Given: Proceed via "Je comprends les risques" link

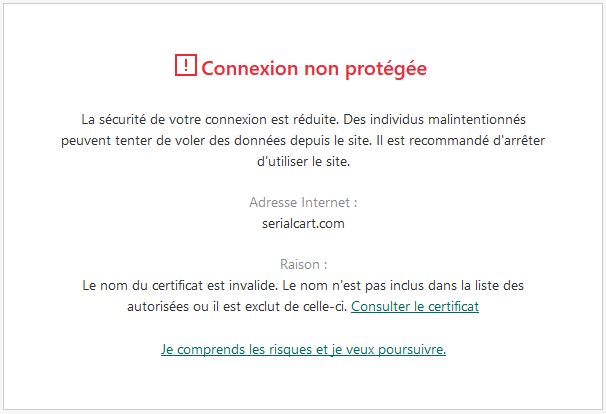Looking at the screenshot, I should click(x=303, y=350).
